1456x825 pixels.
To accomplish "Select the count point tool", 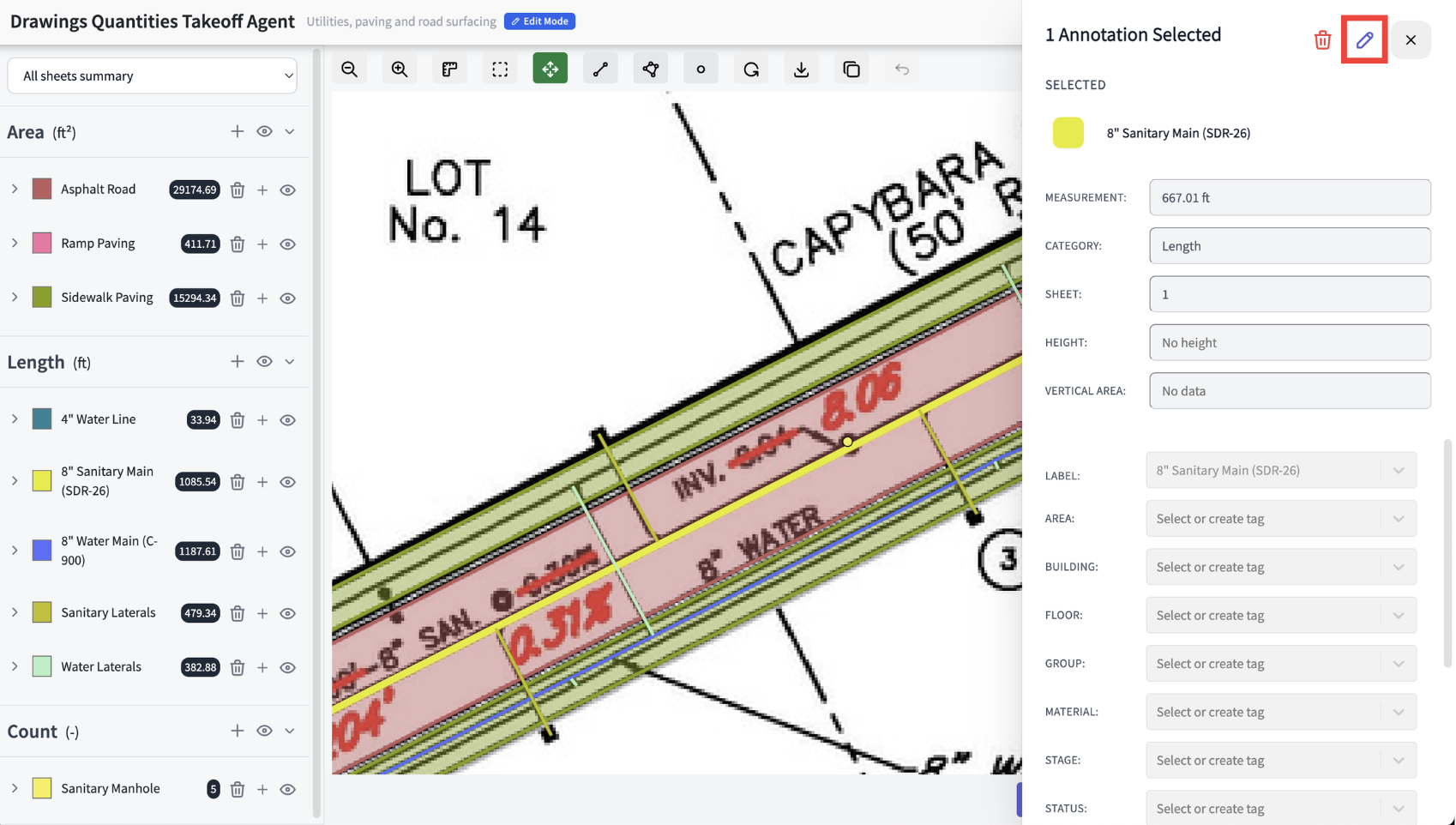I will point(701,69).
